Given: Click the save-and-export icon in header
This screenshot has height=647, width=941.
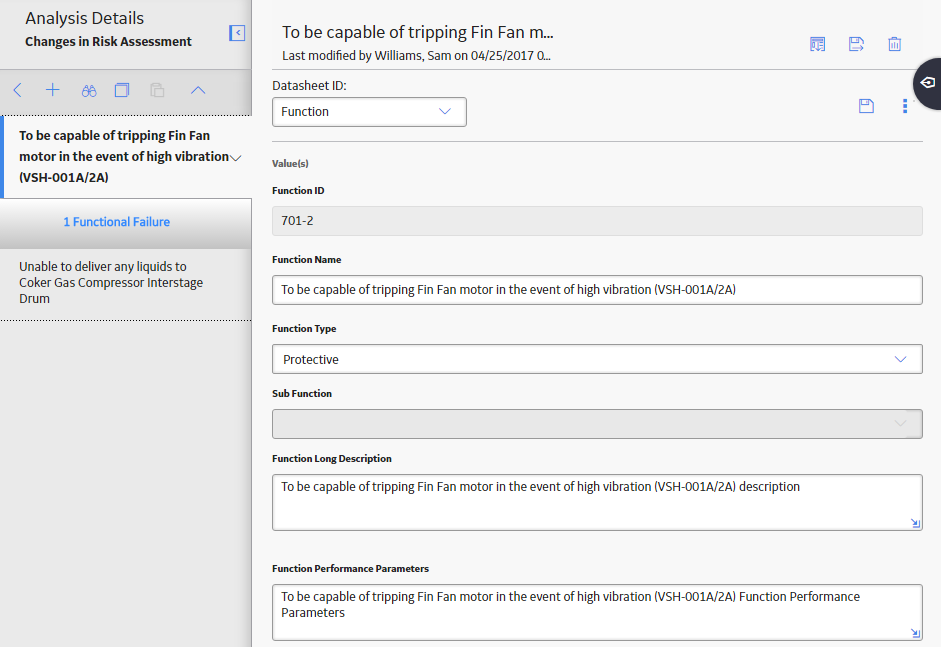Looking at the screenshot, I should tap(856, 44).
